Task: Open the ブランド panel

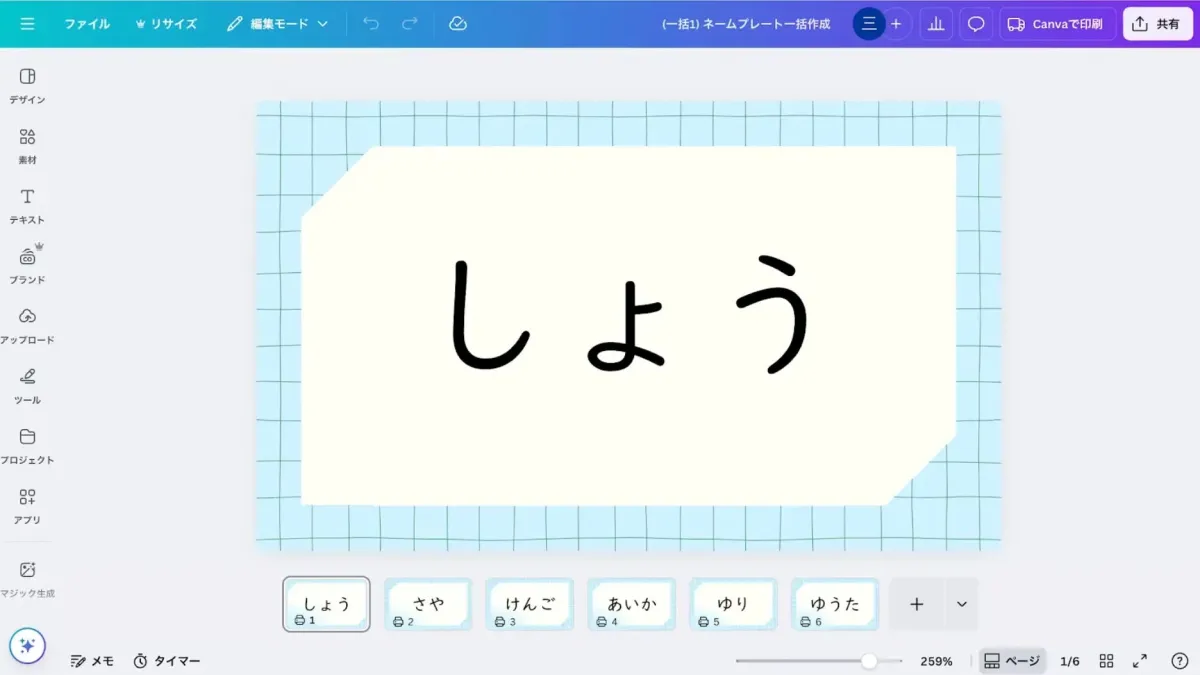Action: (27, 267)
